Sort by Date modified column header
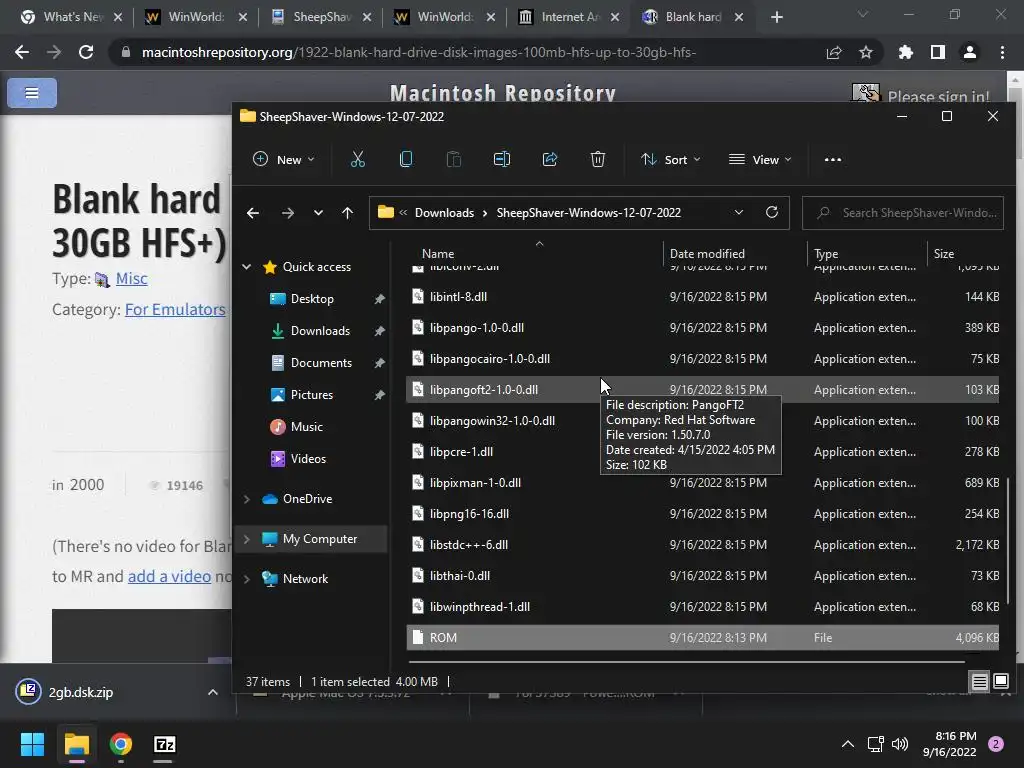The height and width of the screenshot is (768, 1024). (x=707, y=253)
